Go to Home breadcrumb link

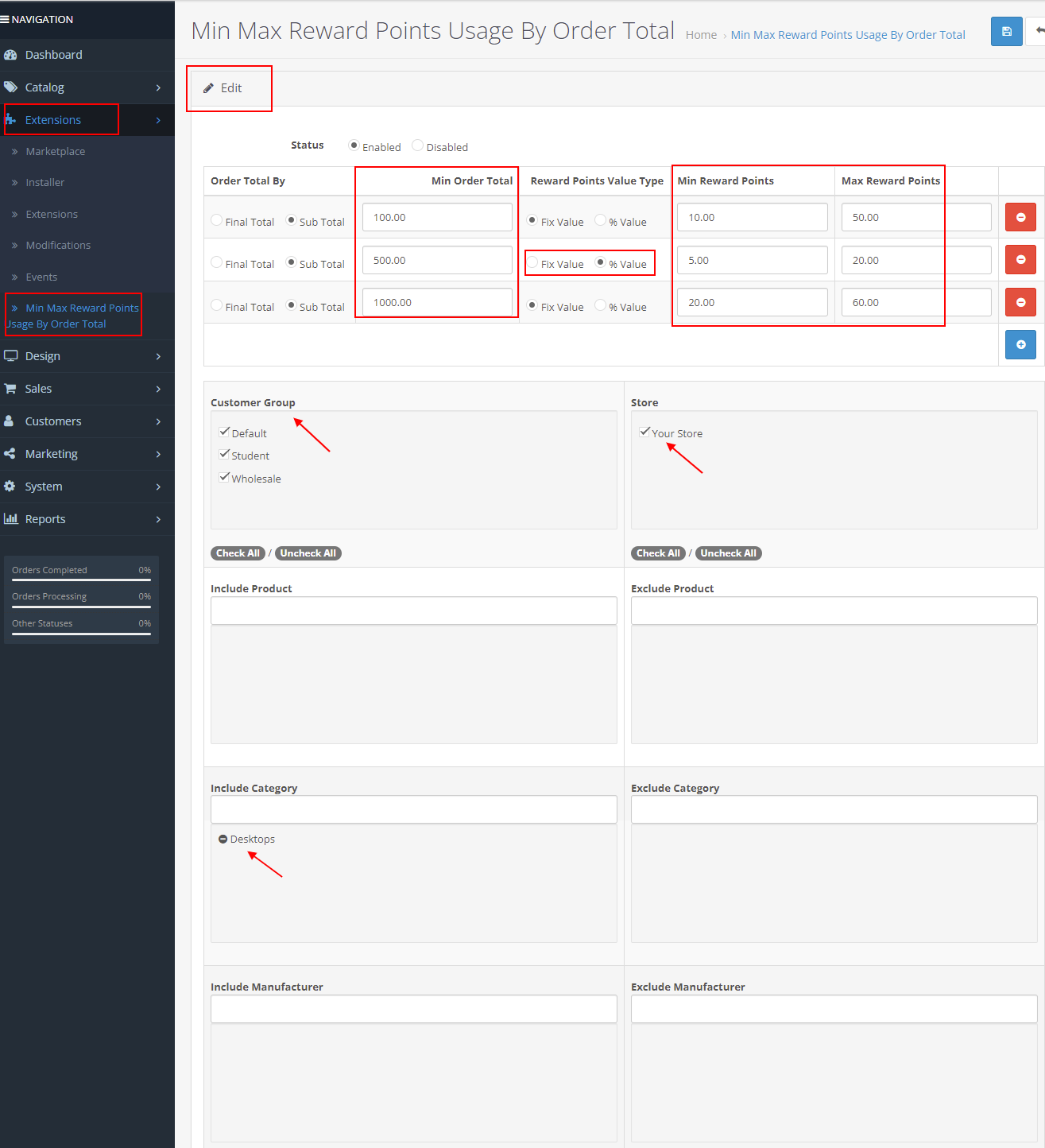(x=701, y=35)
